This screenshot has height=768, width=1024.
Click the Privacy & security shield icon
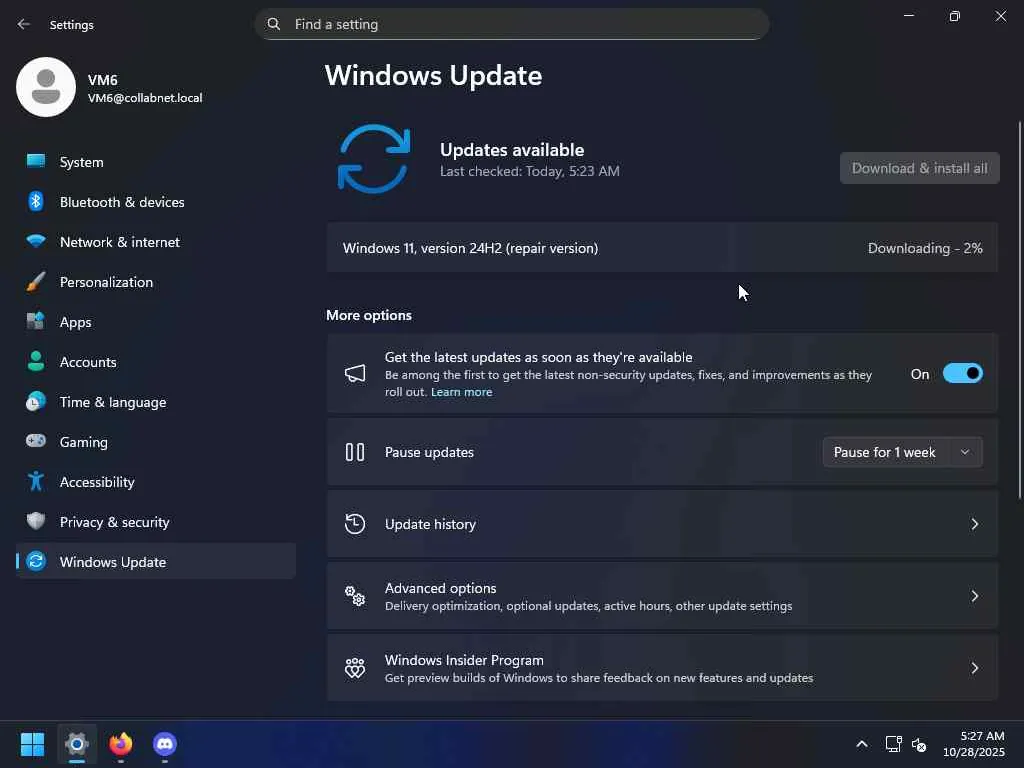point(36,521)
